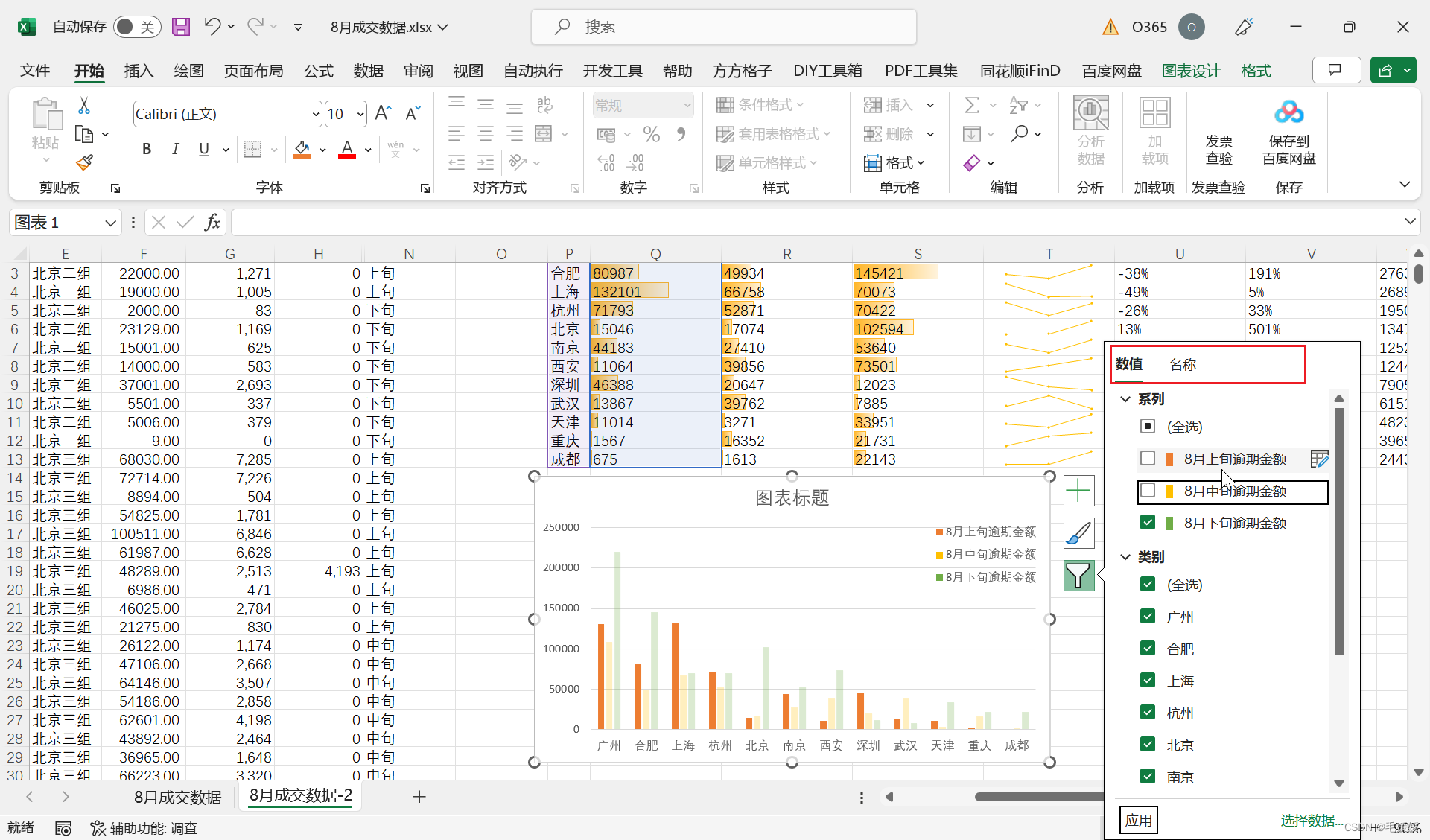1430x840 pixels.
Task: Click the Comments speech bubble button
Action: [x=1335, y=70]
